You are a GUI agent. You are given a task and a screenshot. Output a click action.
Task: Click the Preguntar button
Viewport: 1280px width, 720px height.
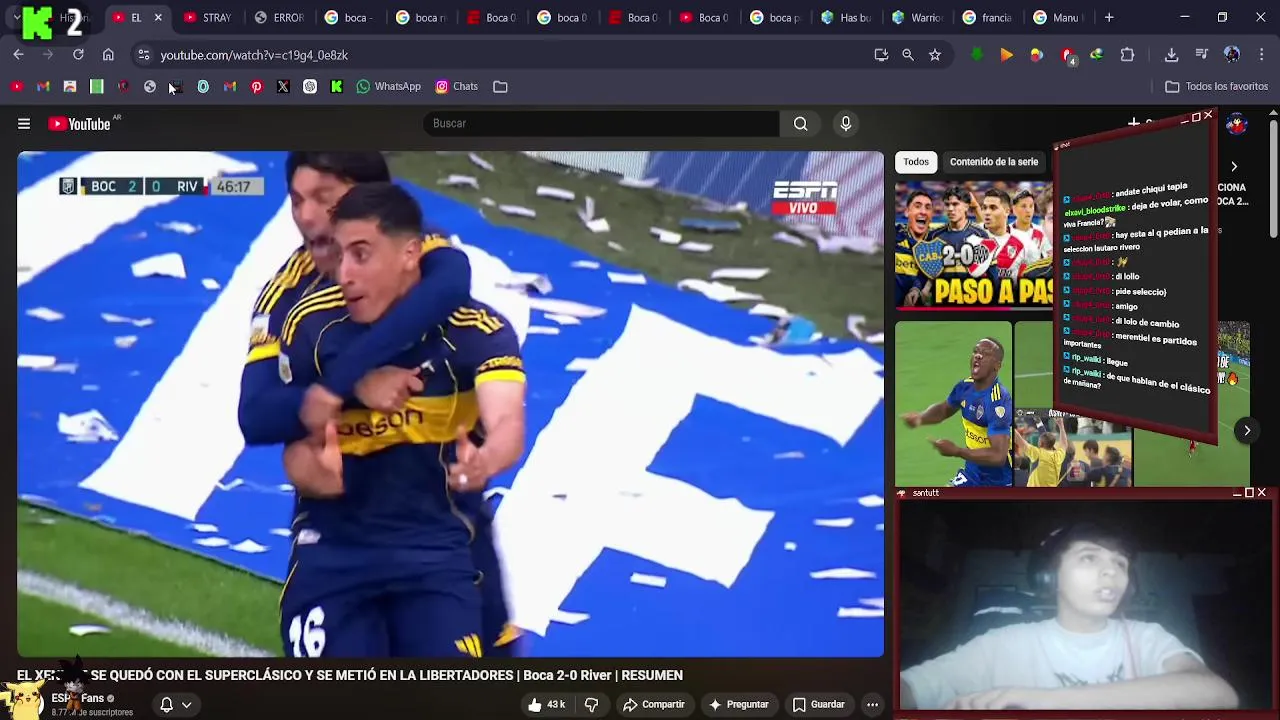coord(739,705)
